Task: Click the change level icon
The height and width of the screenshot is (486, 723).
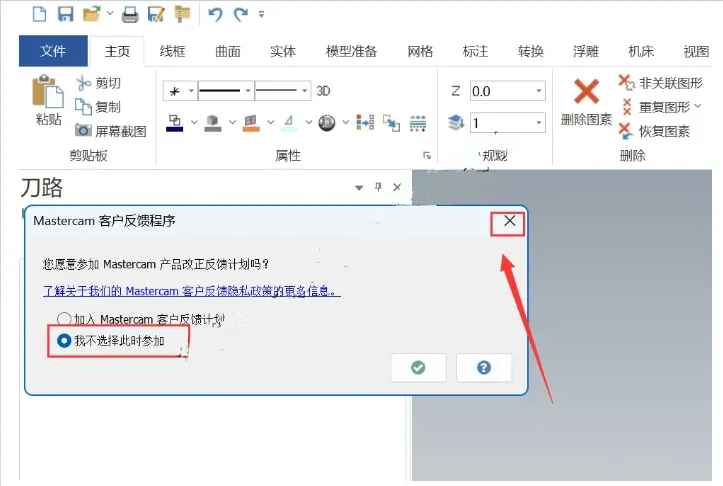Action: click(391, 123)
